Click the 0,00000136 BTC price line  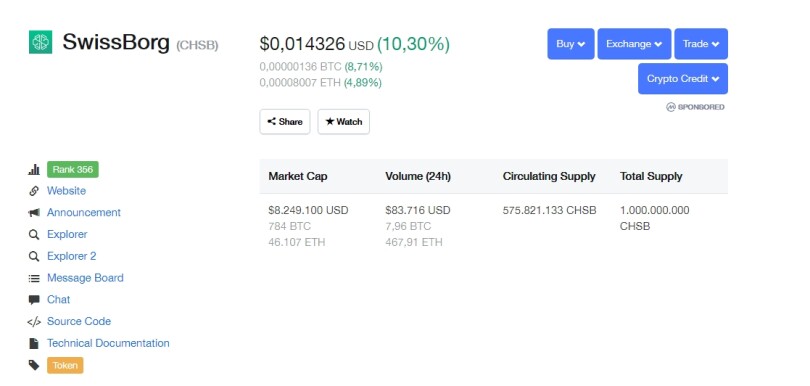click(321, 67)
